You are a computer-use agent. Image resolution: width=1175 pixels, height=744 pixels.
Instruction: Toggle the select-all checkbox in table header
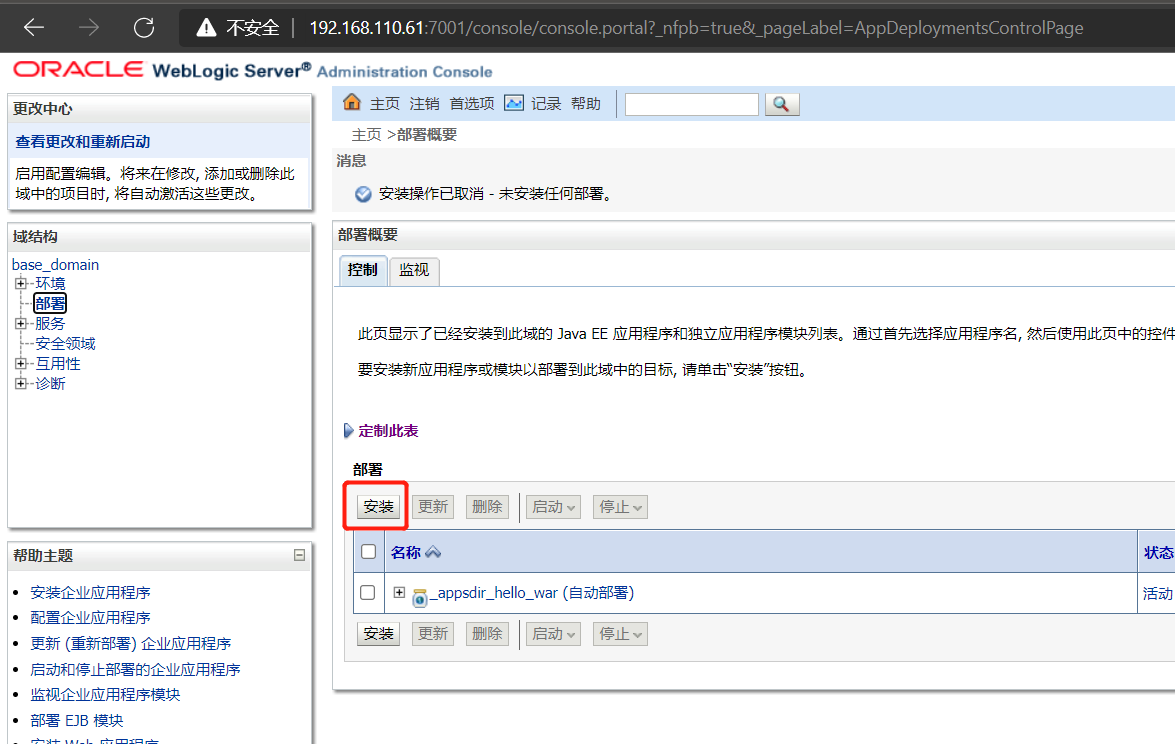tap(369, 552)
